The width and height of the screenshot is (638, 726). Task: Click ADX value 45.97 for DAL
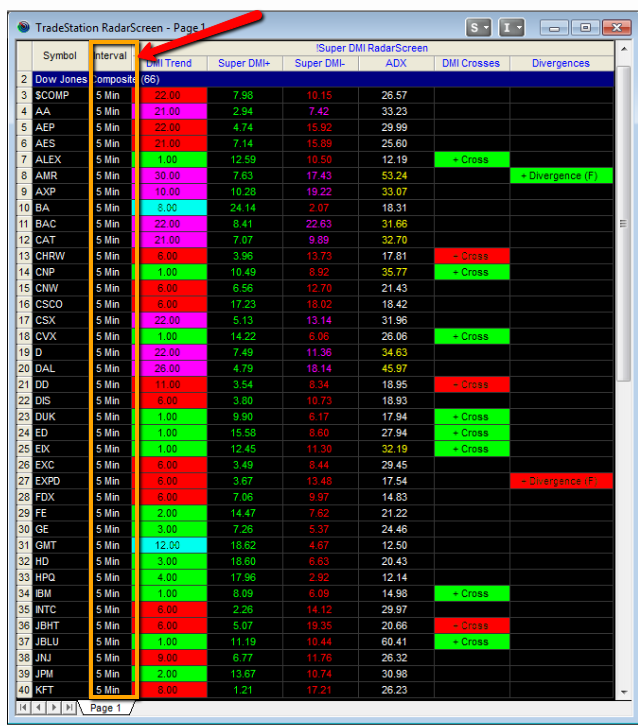(x=396, y=369)
